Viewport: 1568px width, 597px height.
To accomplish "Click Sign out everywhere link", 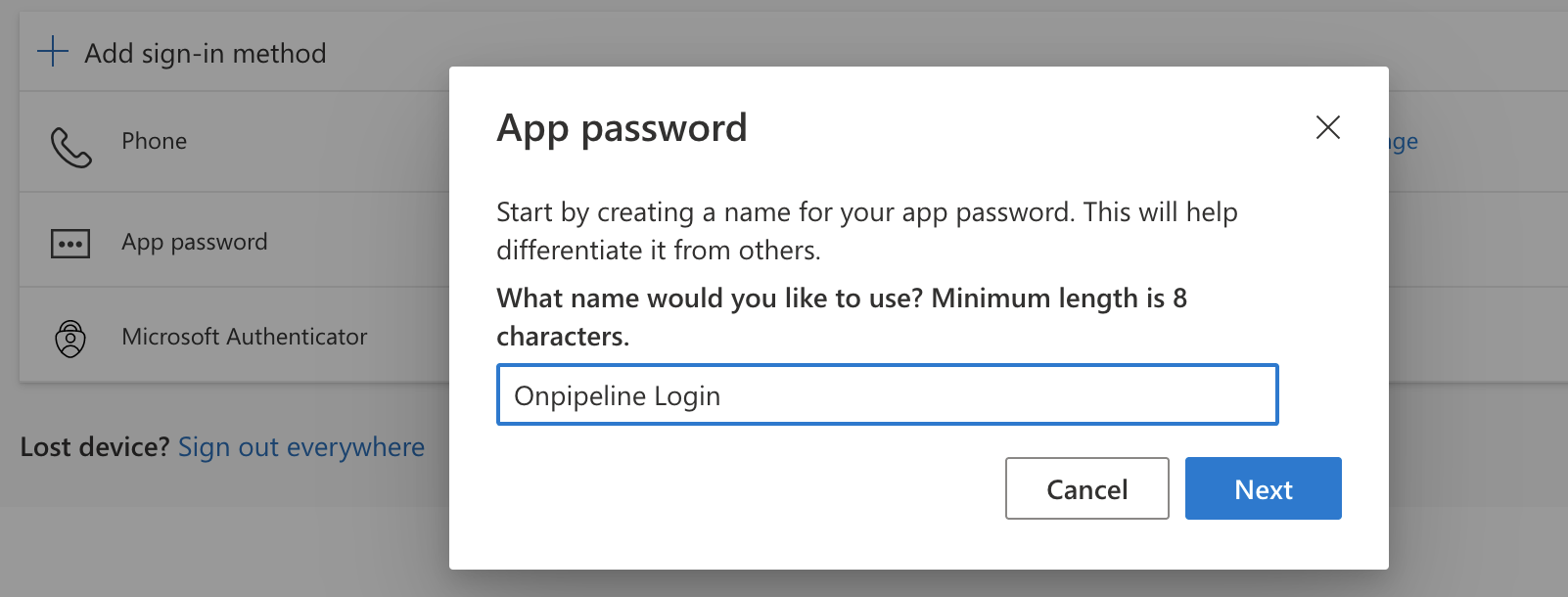I will [x=300, y=446].
